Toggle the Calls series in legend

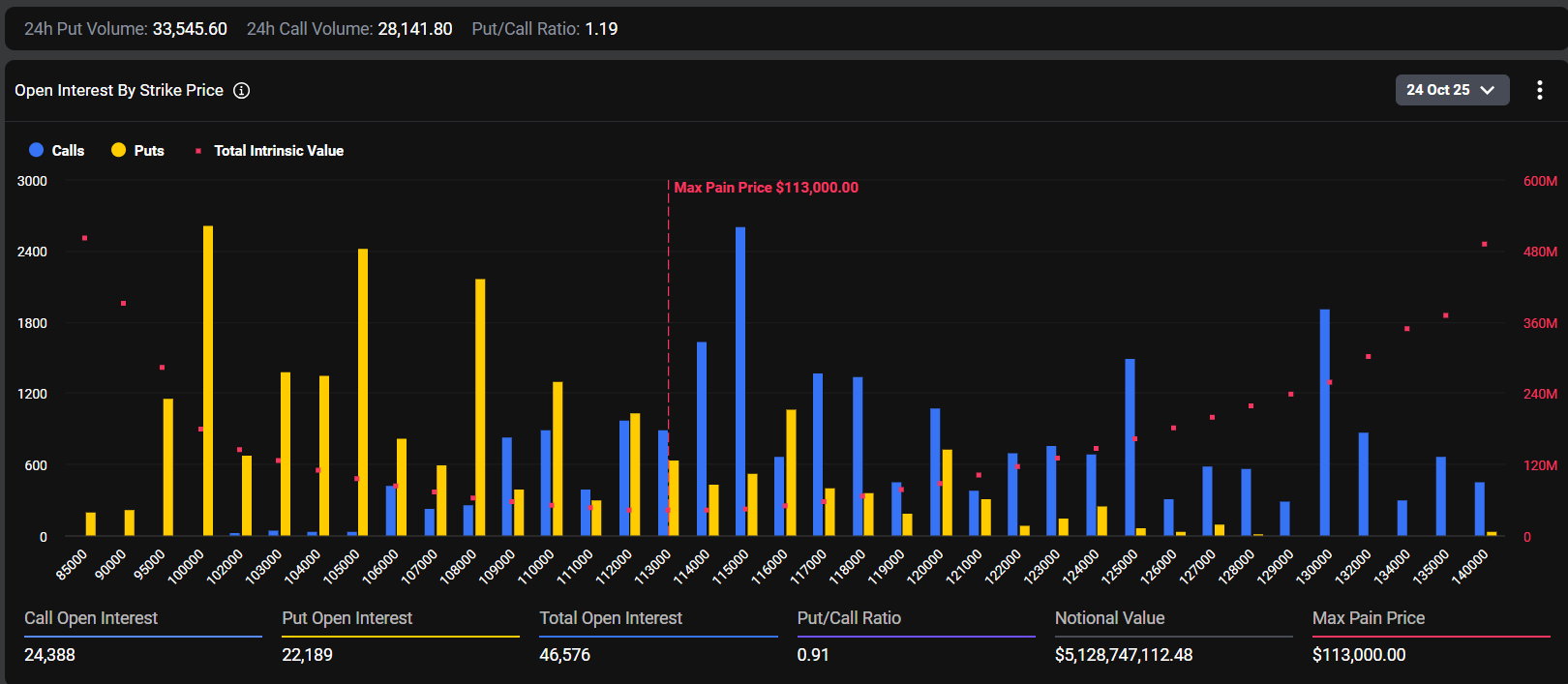click(x=57, y=151)
